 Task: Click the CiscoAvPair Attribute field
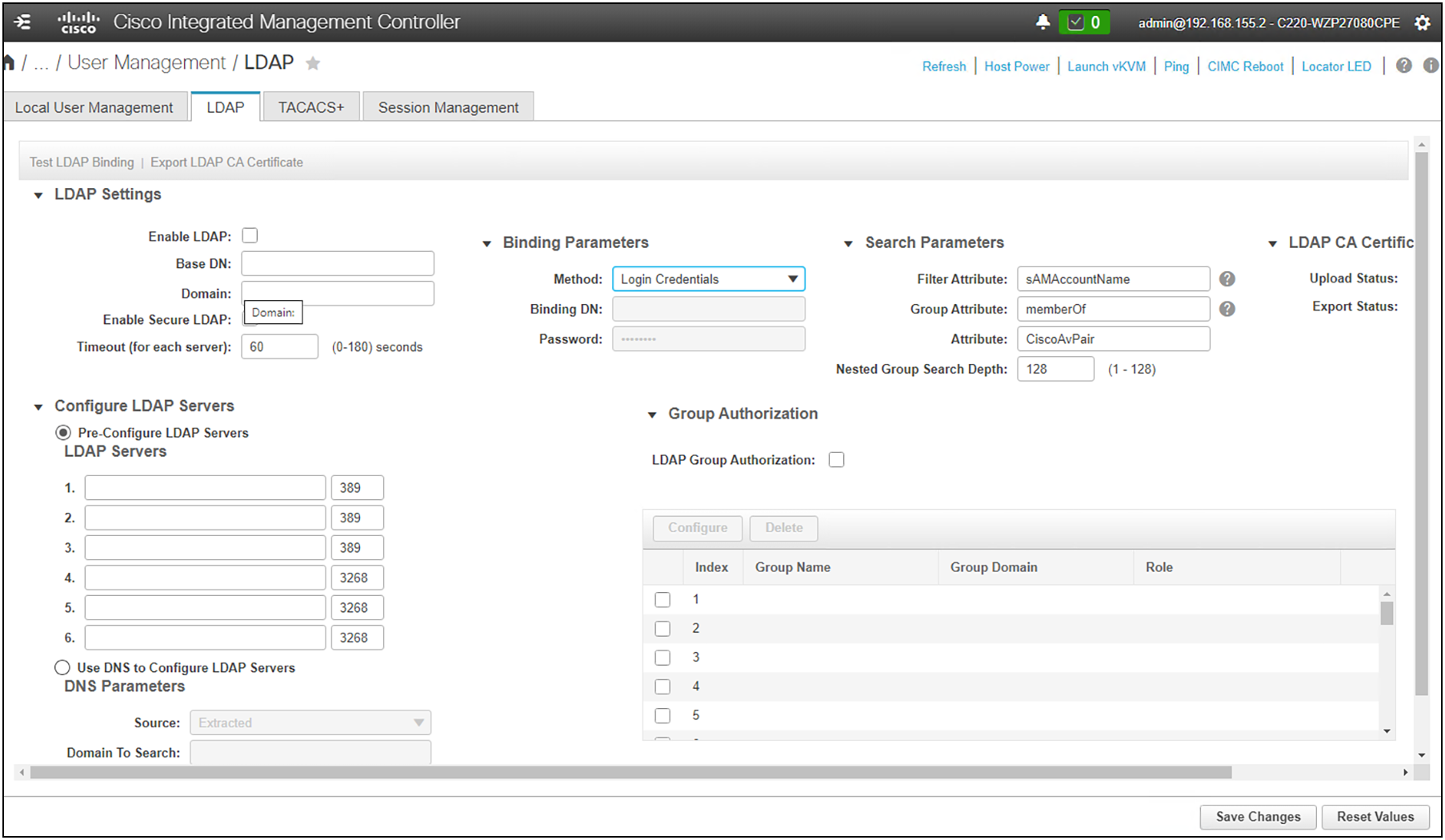(x=1113, y=339)
